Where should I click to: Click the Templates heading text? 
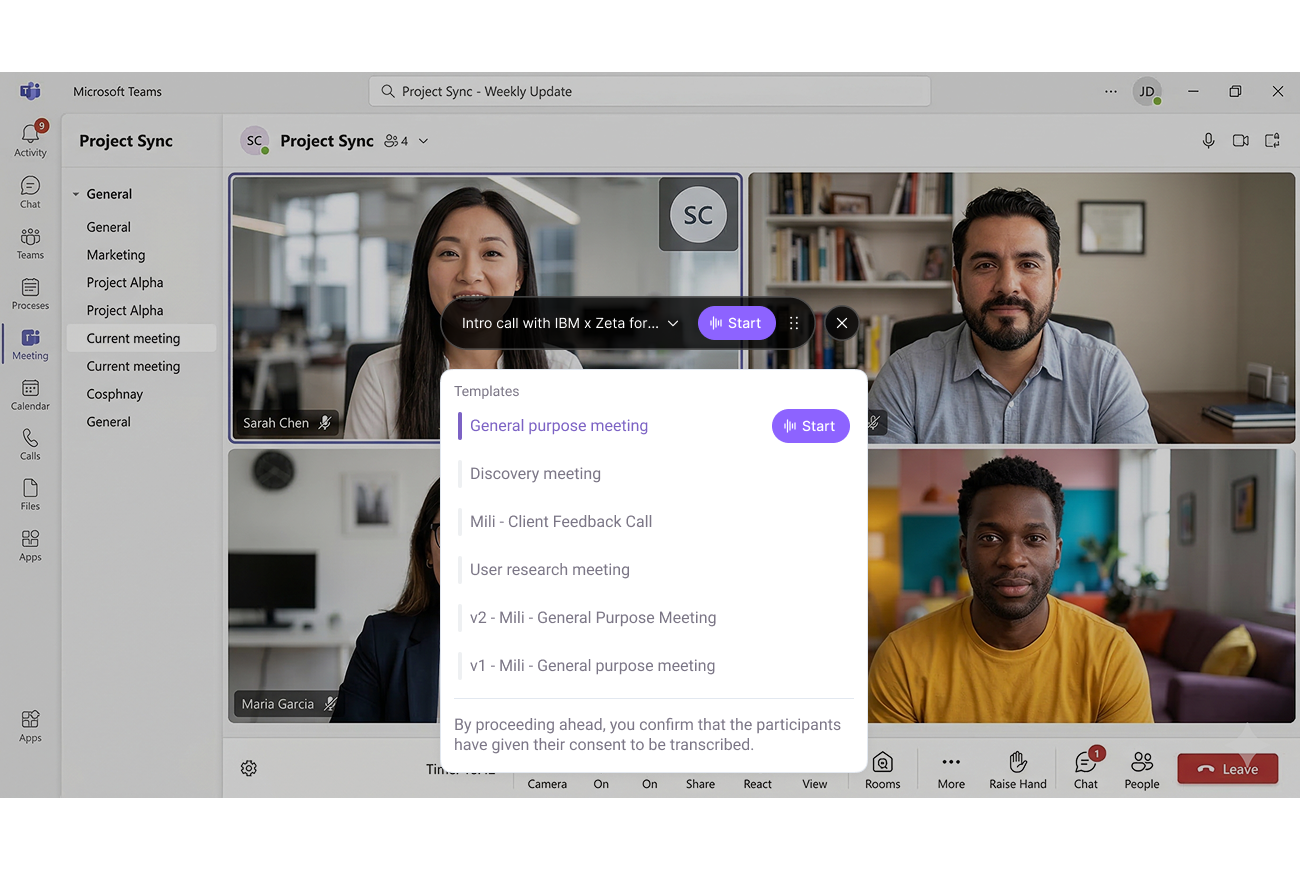click(x=487, y=391)
